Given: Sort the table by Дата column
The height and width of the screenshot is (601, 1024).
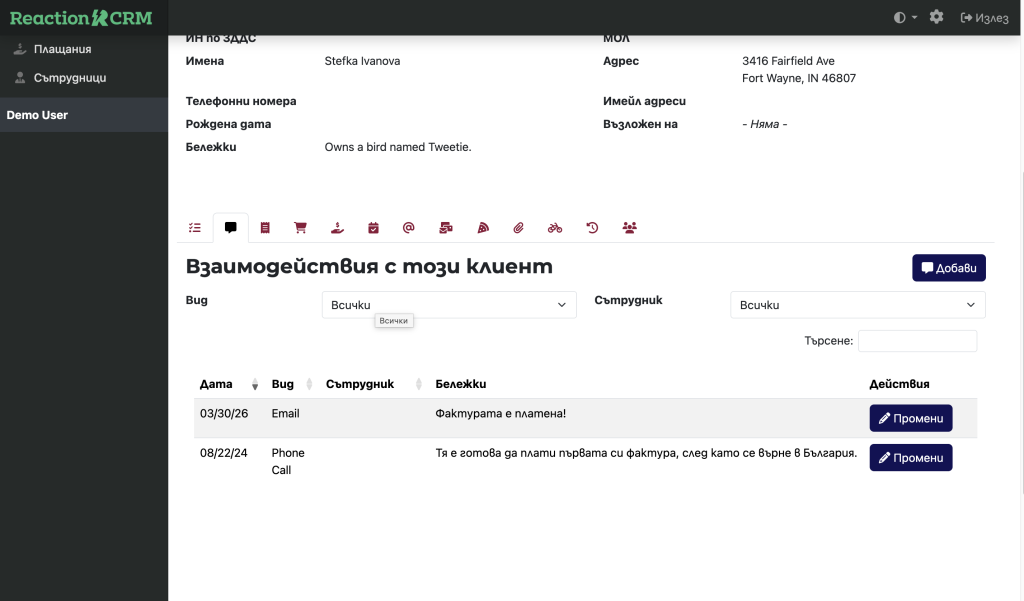Looking at the screenshot, I should point(228,384).
